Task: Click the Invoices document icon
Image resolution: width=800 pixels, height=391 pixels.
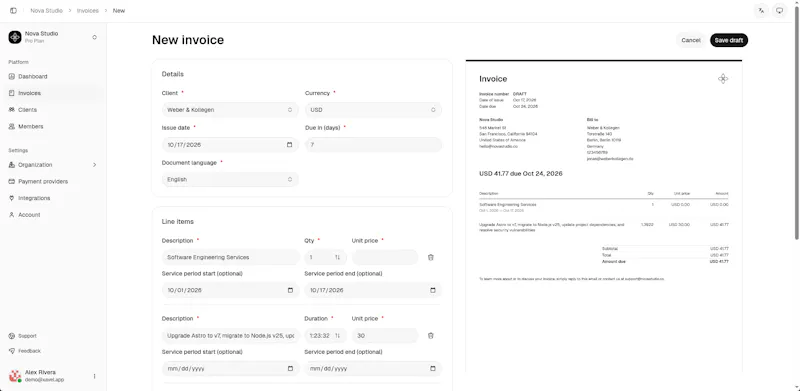Action: pos(12,93)
